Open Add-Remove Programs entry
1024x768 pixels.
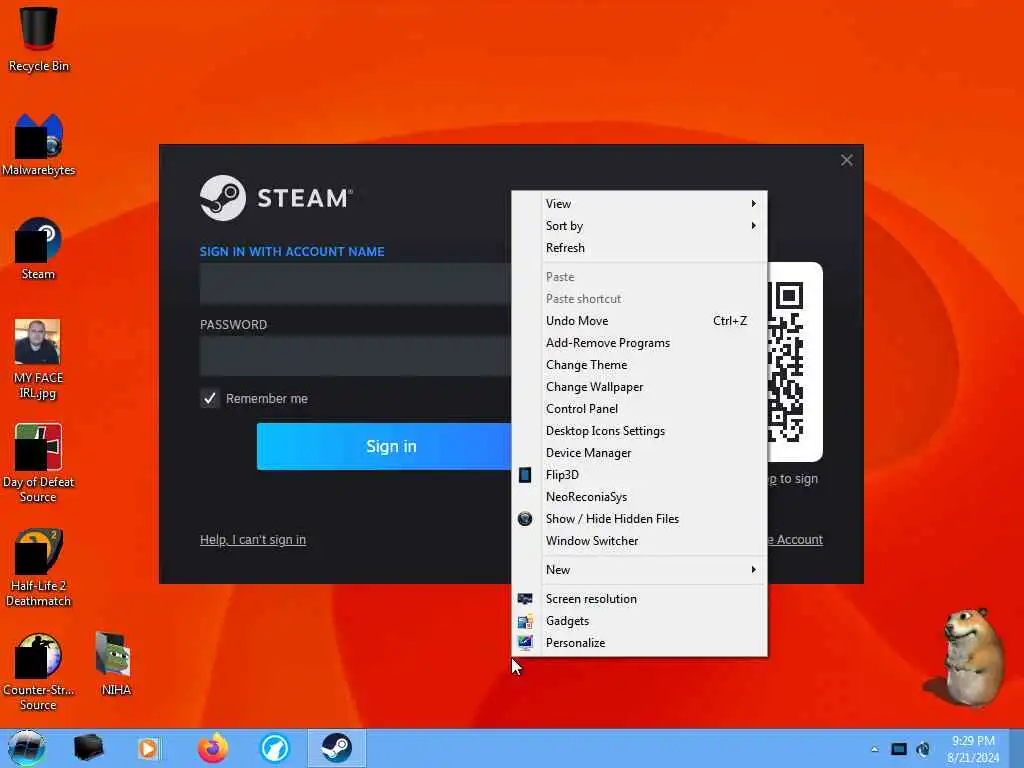[639, 343]
